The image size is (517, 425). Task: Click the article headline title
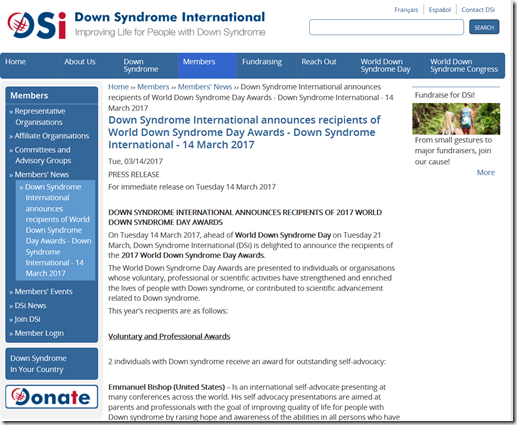coord(244,132)
